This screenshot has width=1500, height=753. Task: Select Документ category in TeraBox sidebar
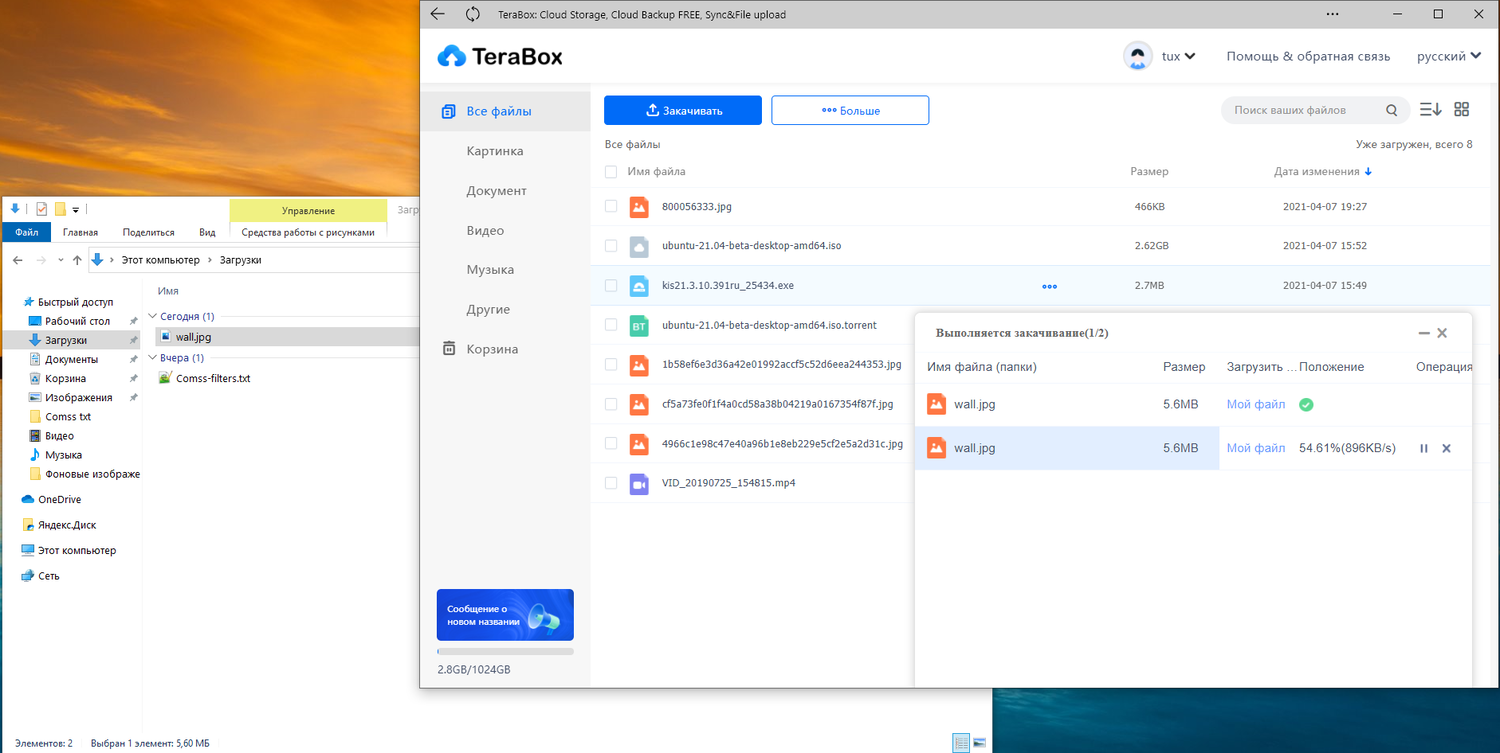pyautogui.click(x=496, y=191)
